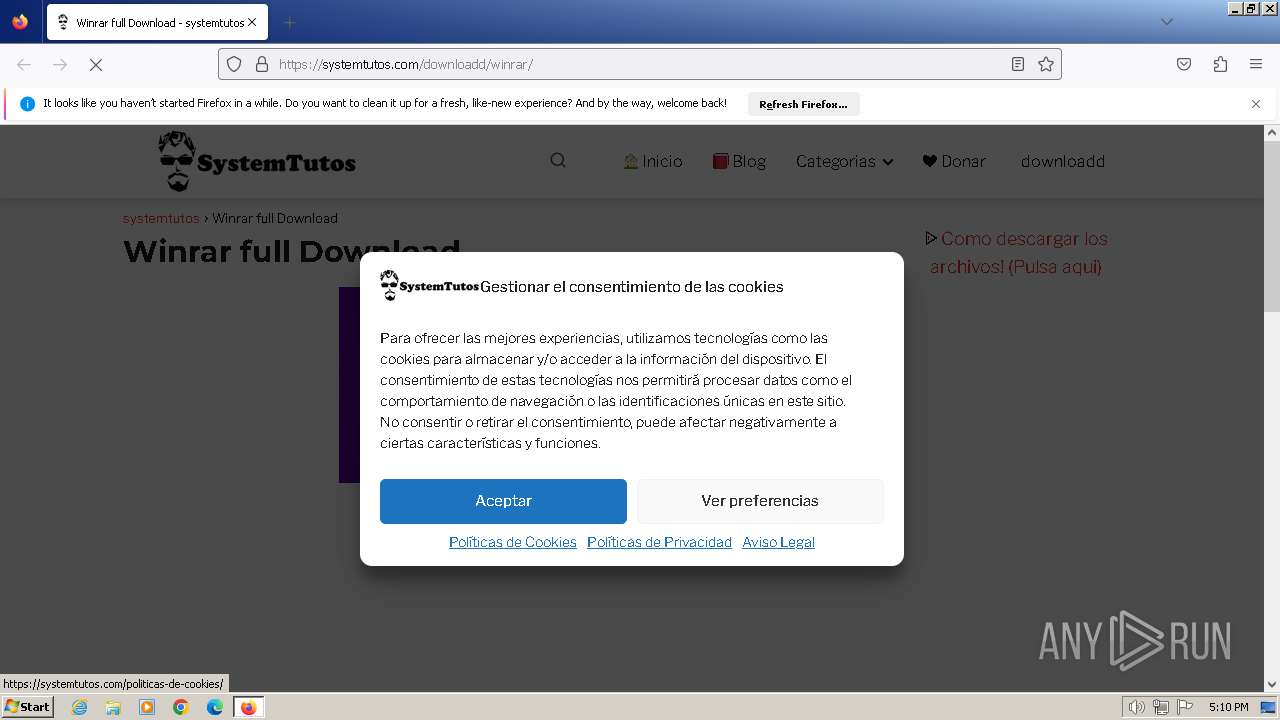Open Save to Pocket icon
1280x720 pixels.
tap(1184, 64)
